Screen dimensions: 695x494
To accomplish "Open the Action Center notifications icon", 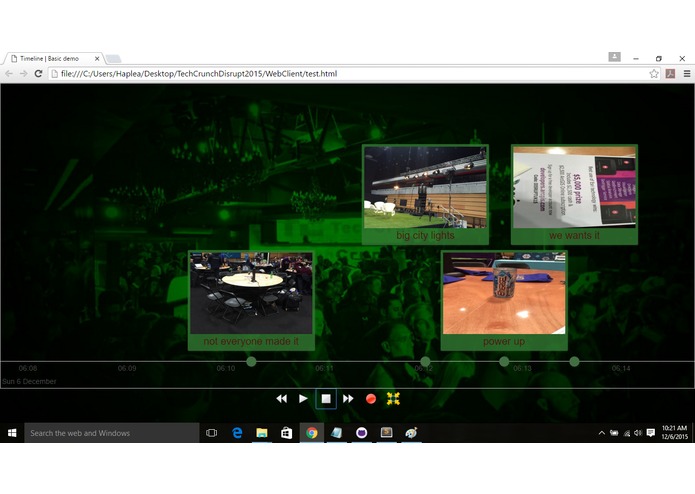I will [651, 433].
